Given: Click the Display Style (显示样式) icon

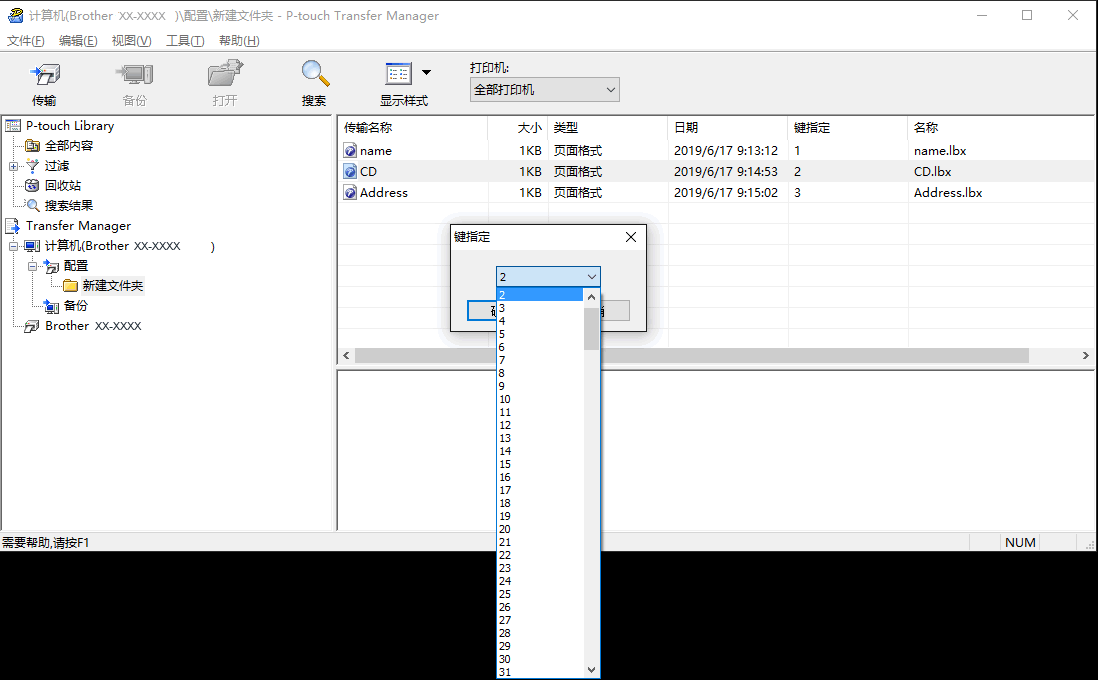Looking at the screenshot, I should [x=398, y=74].
